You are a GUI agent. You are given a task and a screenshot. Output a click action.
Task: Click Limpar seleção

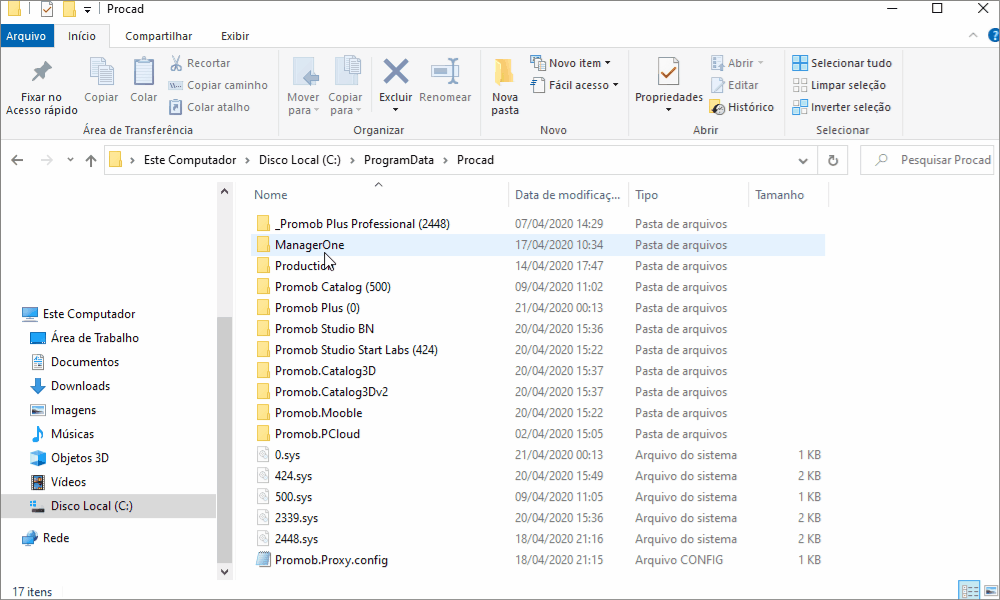tap(839, 85)
